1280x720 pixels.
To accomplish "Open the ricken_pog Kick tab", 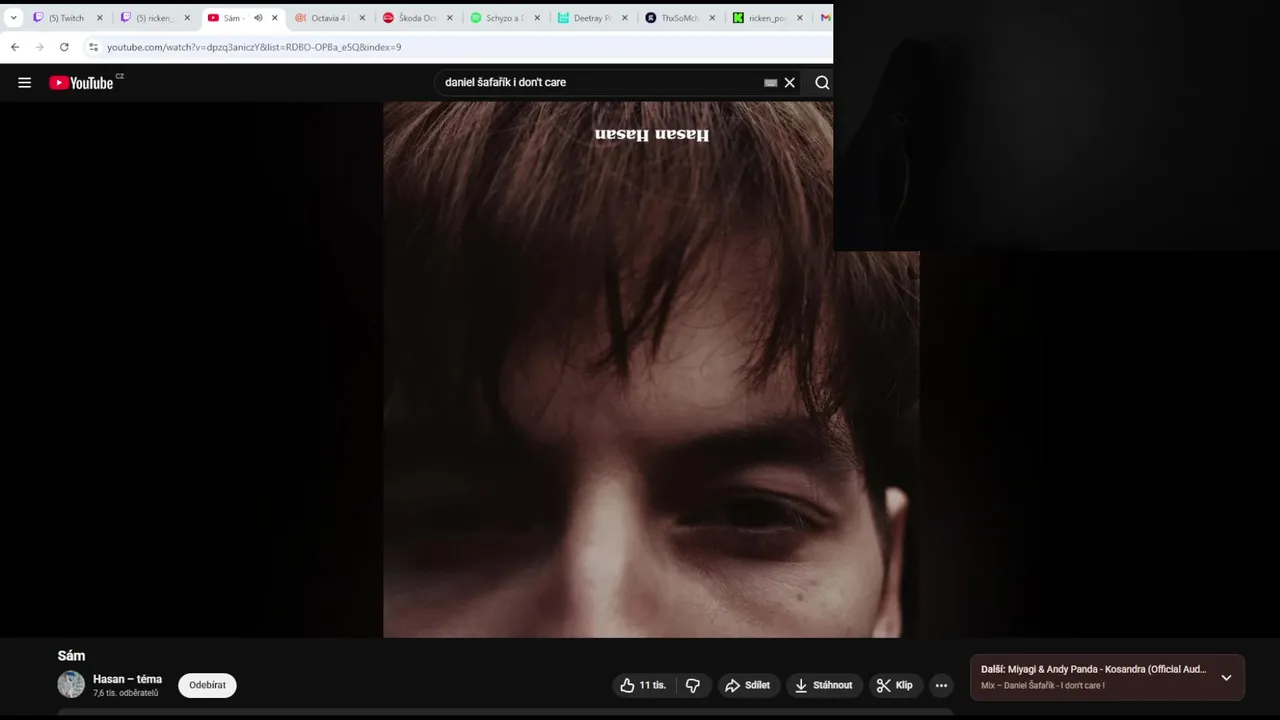I will [x=767, y=18].
